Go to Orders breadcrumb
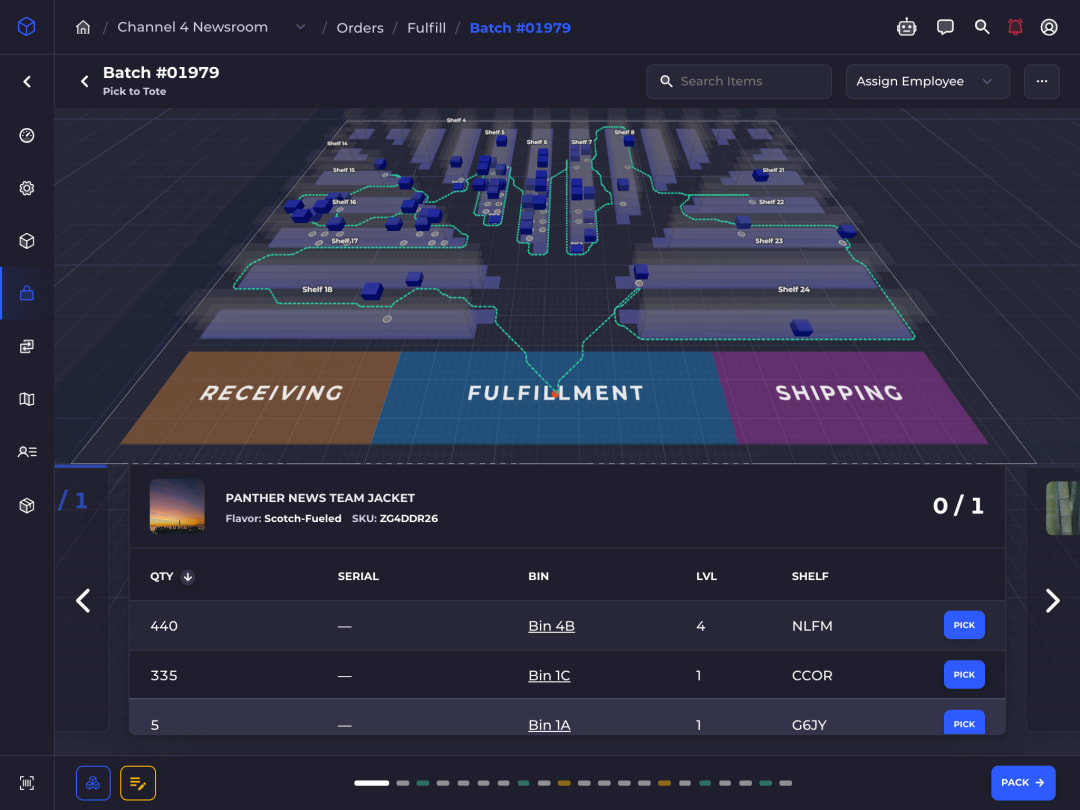Image resolution: width=1080 pixels, height=810 pixels. 360,28
